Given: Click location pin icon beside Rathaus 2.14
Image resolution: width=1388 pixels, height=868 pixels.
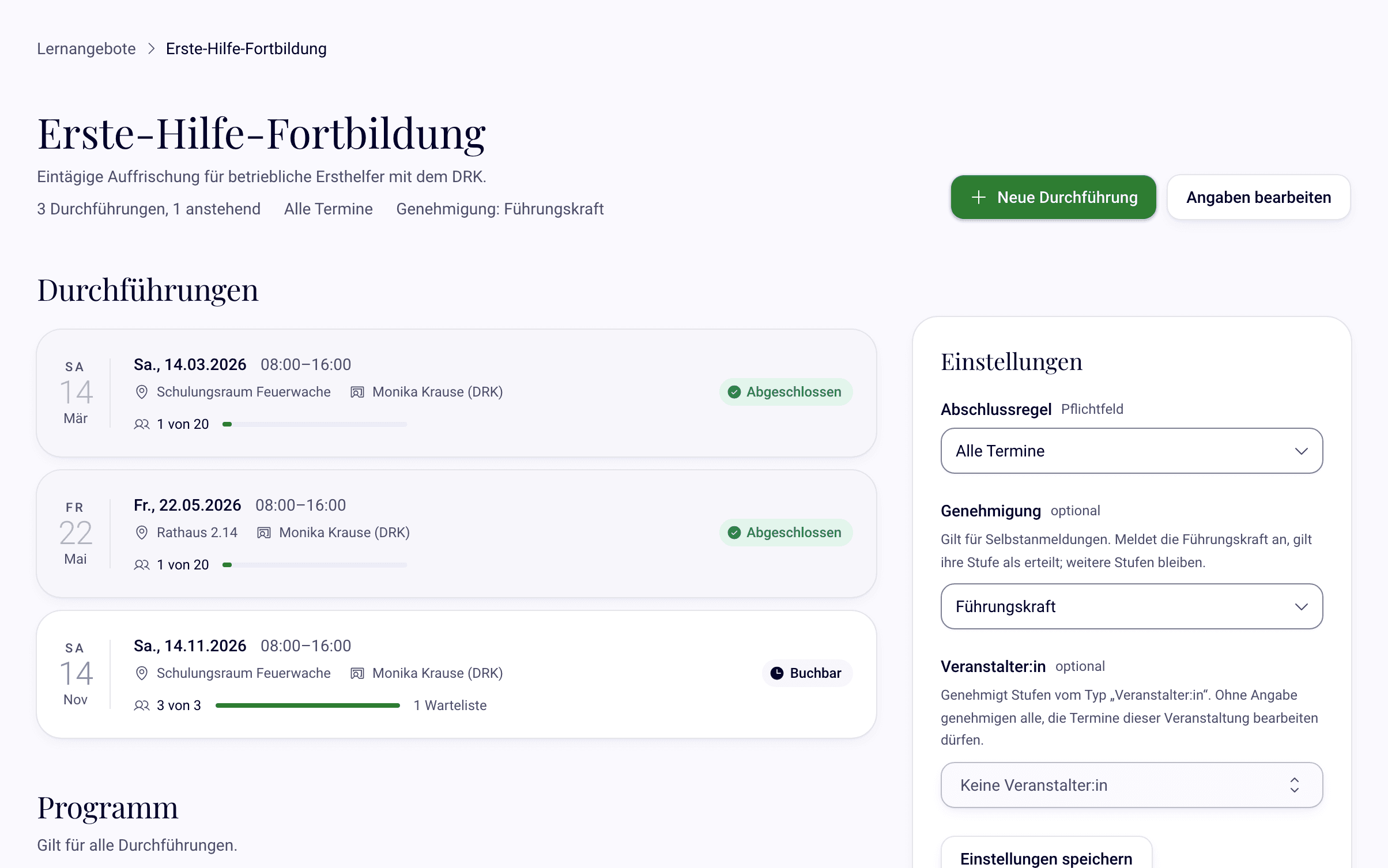Looking at the screenshot, I should click(141, 533).
